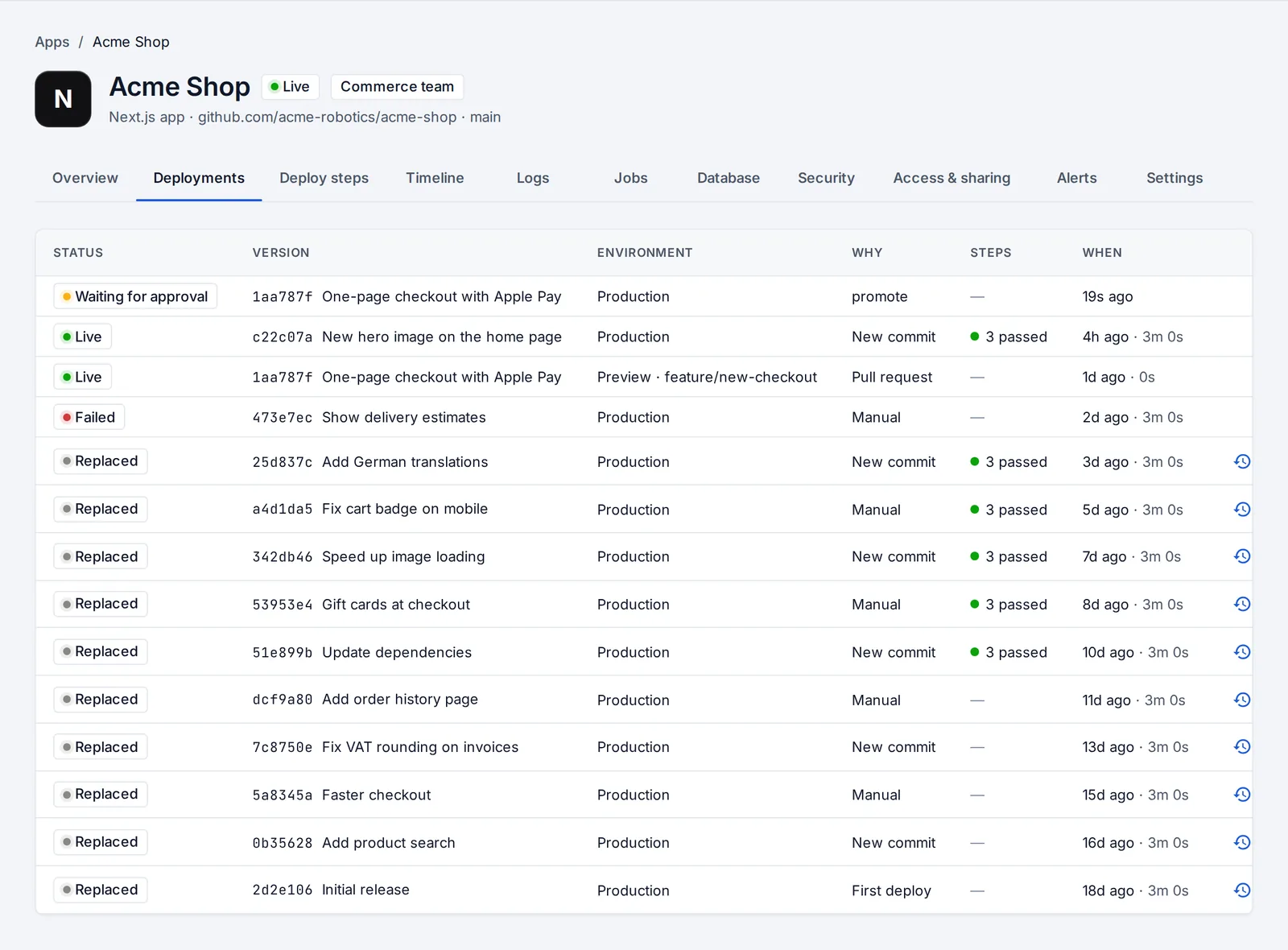Screen dimensions: 1288x950
Task: Click the Commerce team badge
Action: 397,86
